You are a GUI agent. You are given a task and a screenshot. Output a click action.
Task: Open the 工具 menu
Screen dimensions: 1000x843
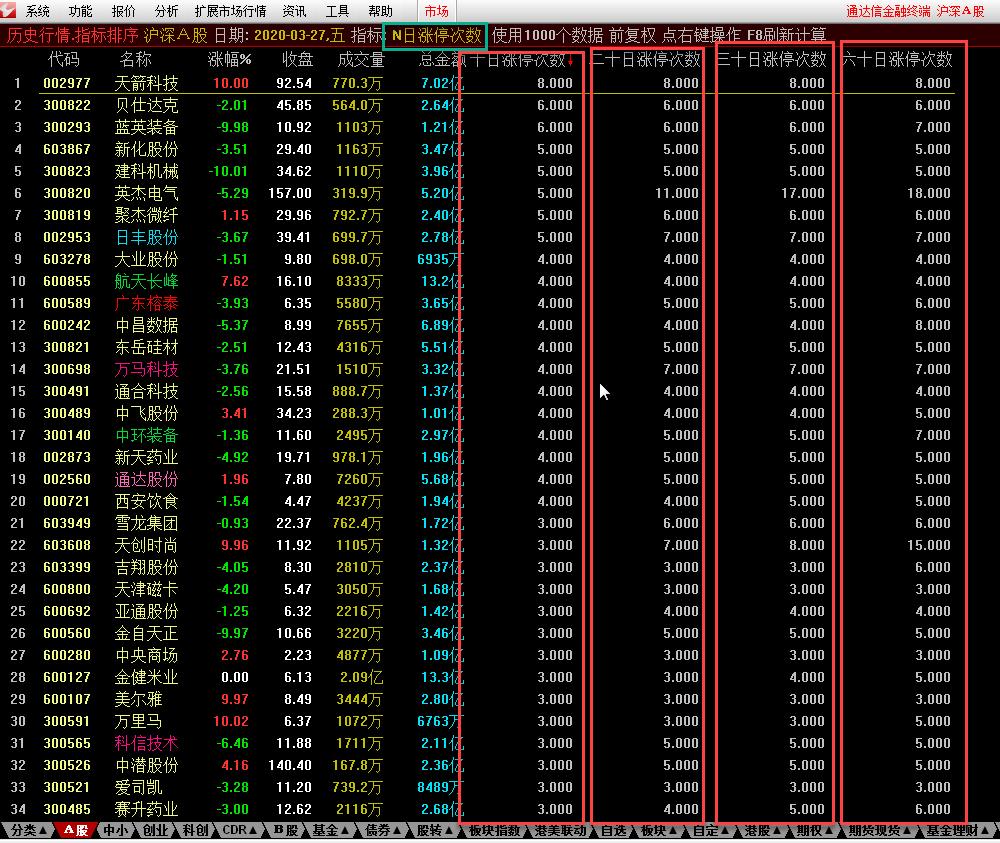[x=337, y=11]
